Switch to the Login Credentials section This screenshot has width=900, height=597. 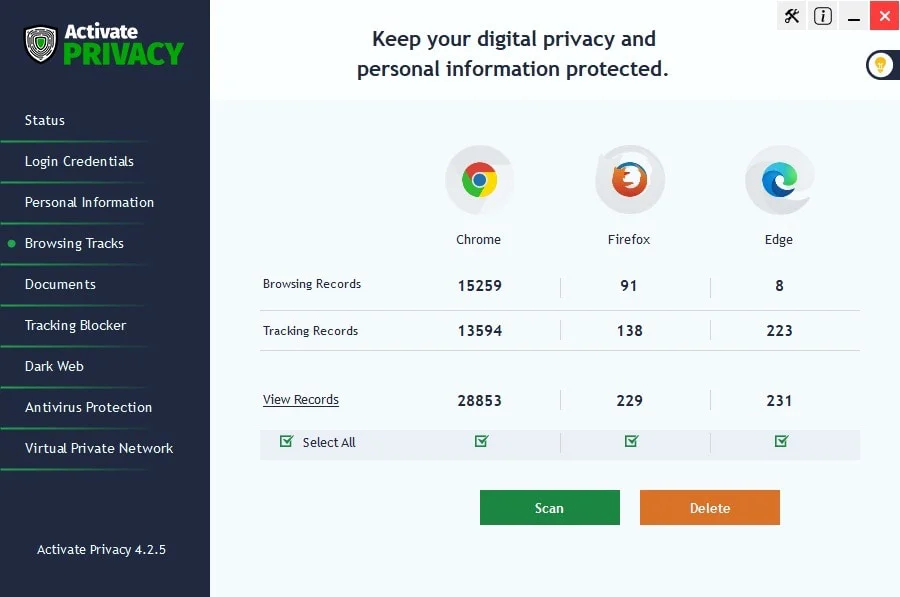pyautogui.click(x=78, y=161)
